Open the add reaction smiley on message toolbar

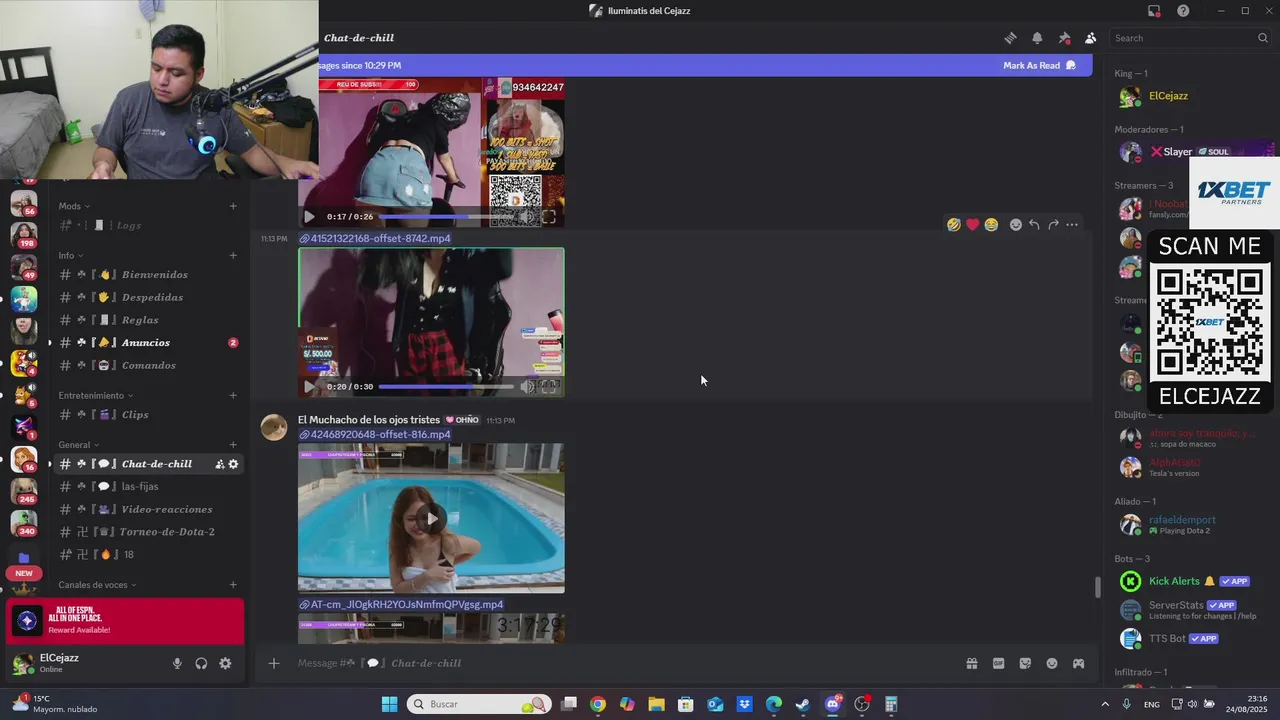click(x=1015, y=225)
